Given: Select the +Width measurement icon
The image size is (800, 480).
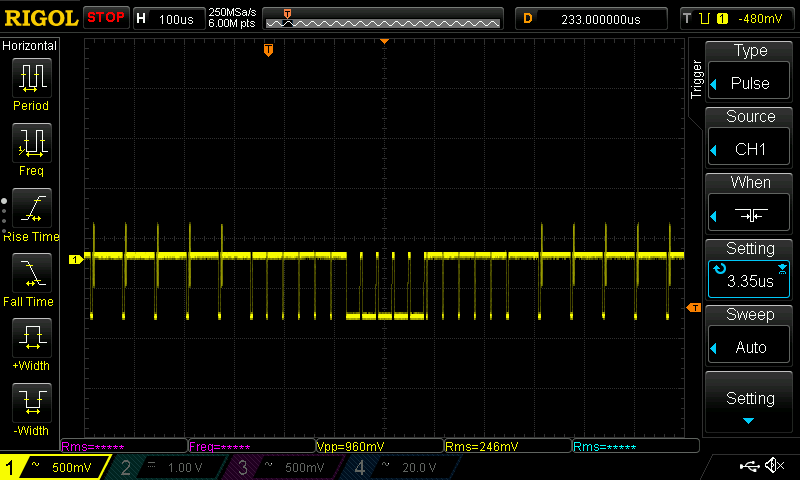Looking at the screenshot, I should pyautogui.click(x=31, y=342).
